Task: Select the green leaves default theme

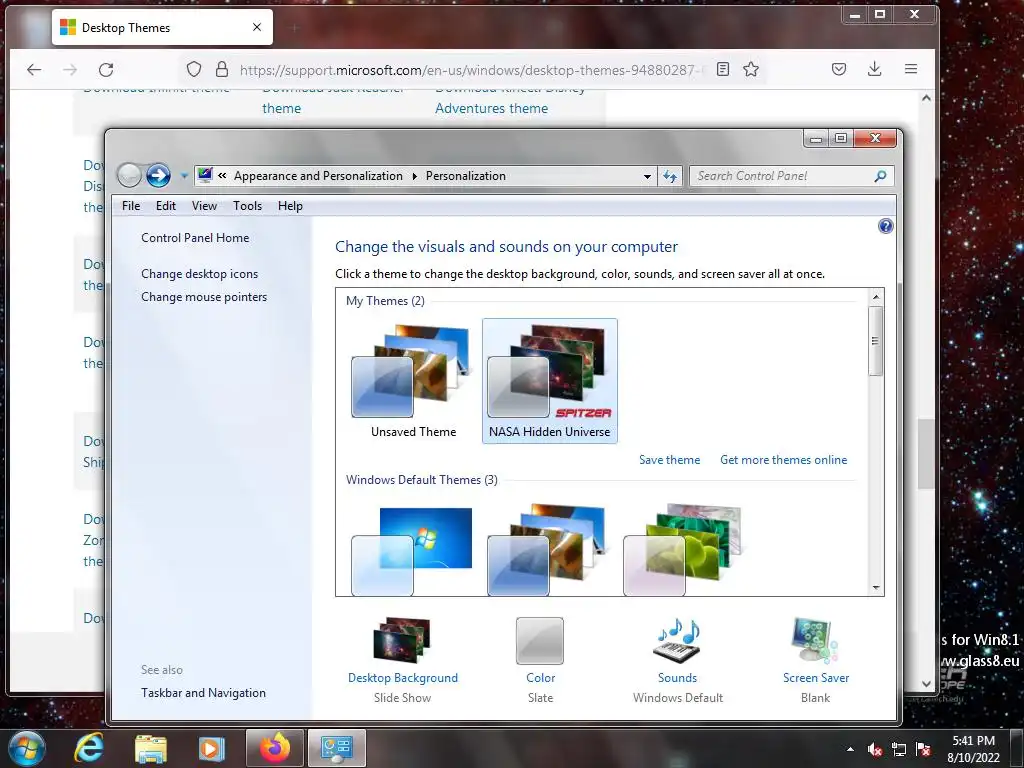Action: pyautogui.click(x=683, y=550)
